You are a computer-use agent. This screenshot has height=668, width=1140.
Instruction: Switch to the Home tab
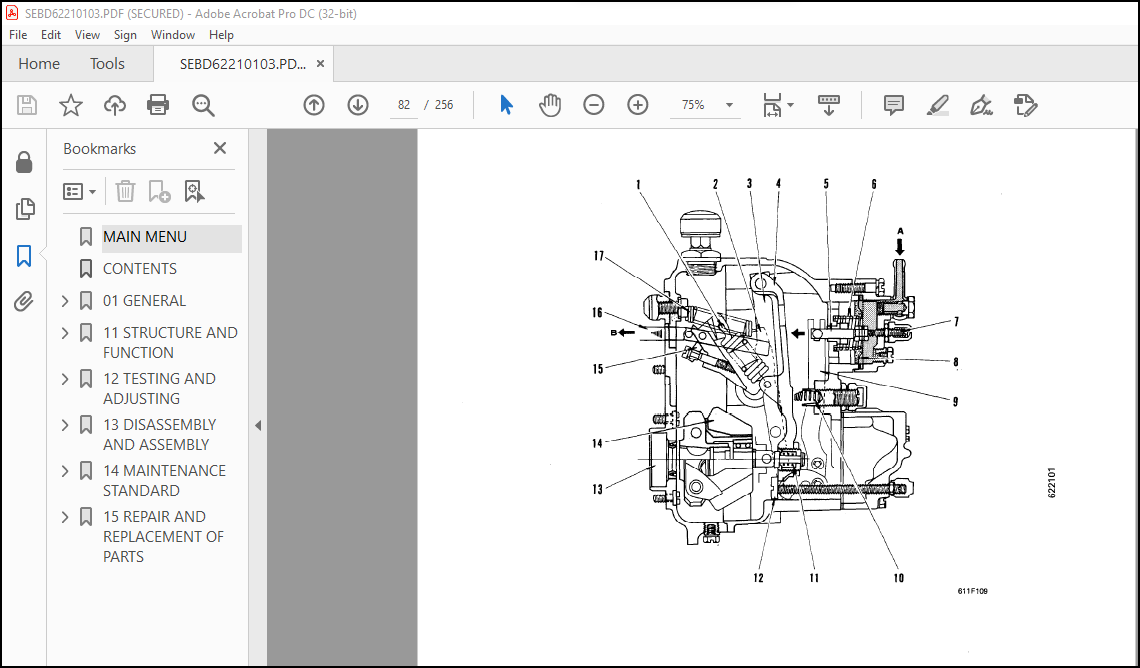(39, 64)
